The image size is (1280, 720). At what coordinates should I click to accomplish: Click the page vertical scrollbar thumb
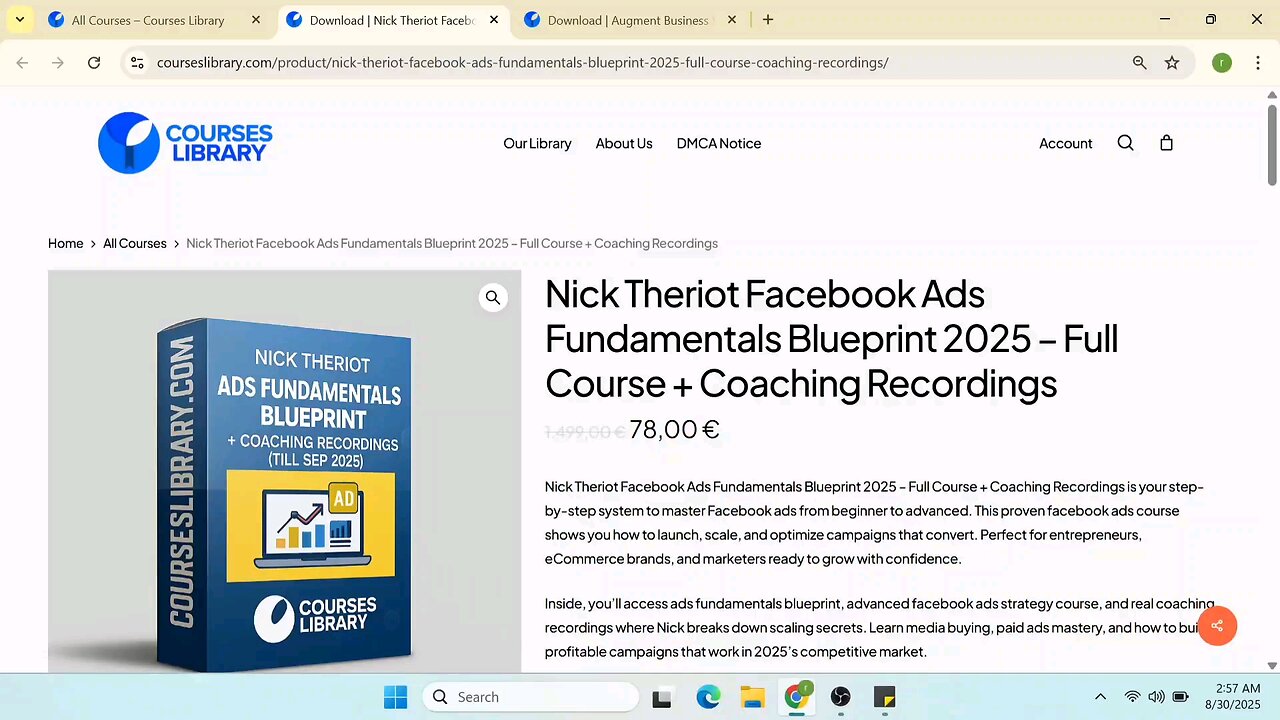pyautogui.click(x=1272, y=145)
